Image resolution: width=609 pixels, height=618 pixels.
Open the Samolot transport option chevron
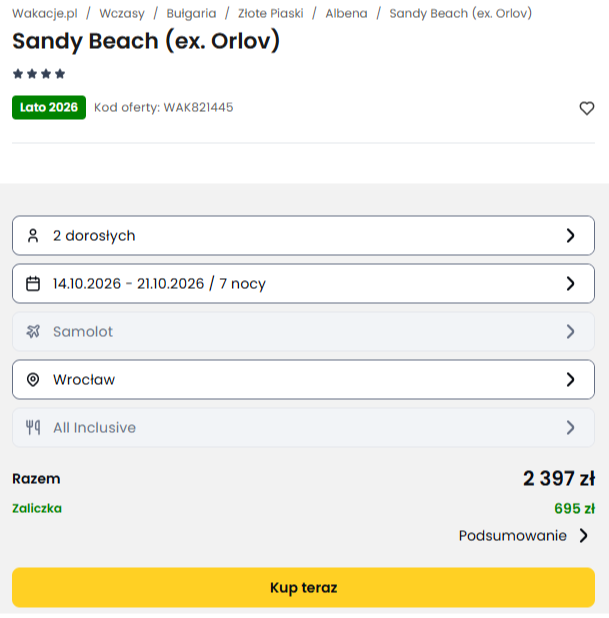(x=570, y=332)
